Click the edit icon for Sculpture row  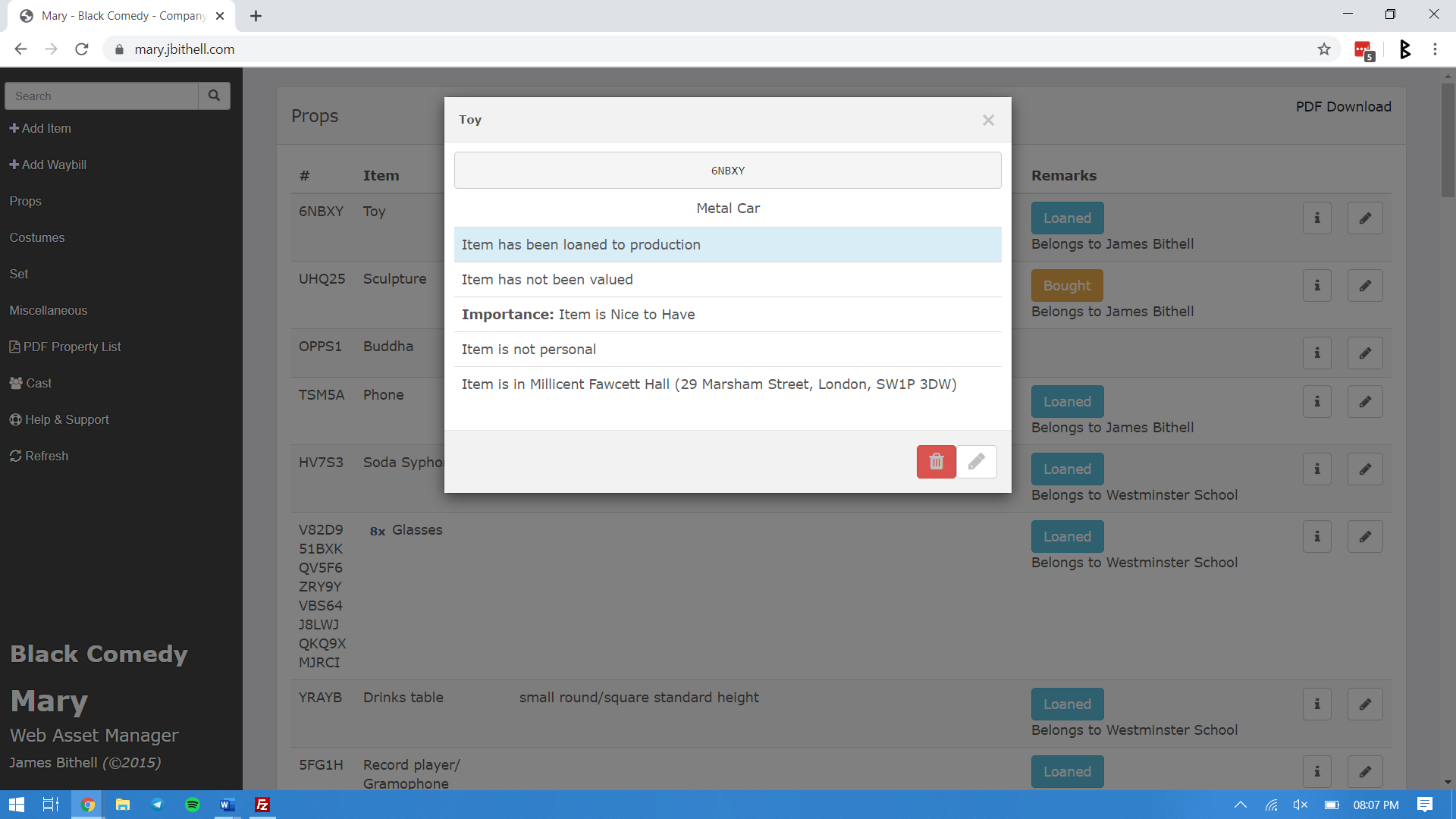coord(1363,286)
